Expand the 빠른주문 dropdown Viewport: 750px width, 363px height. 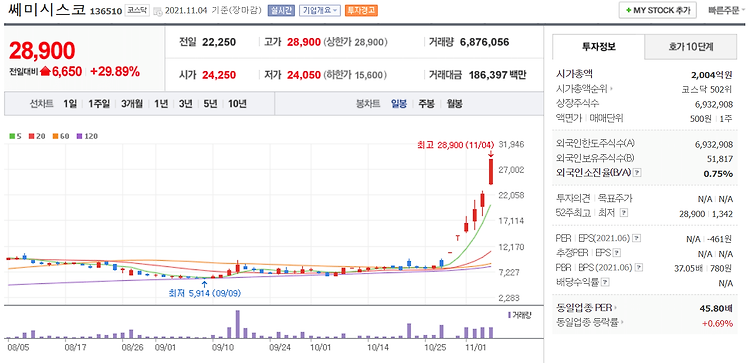pyautogui.click(x=727, y=11)
